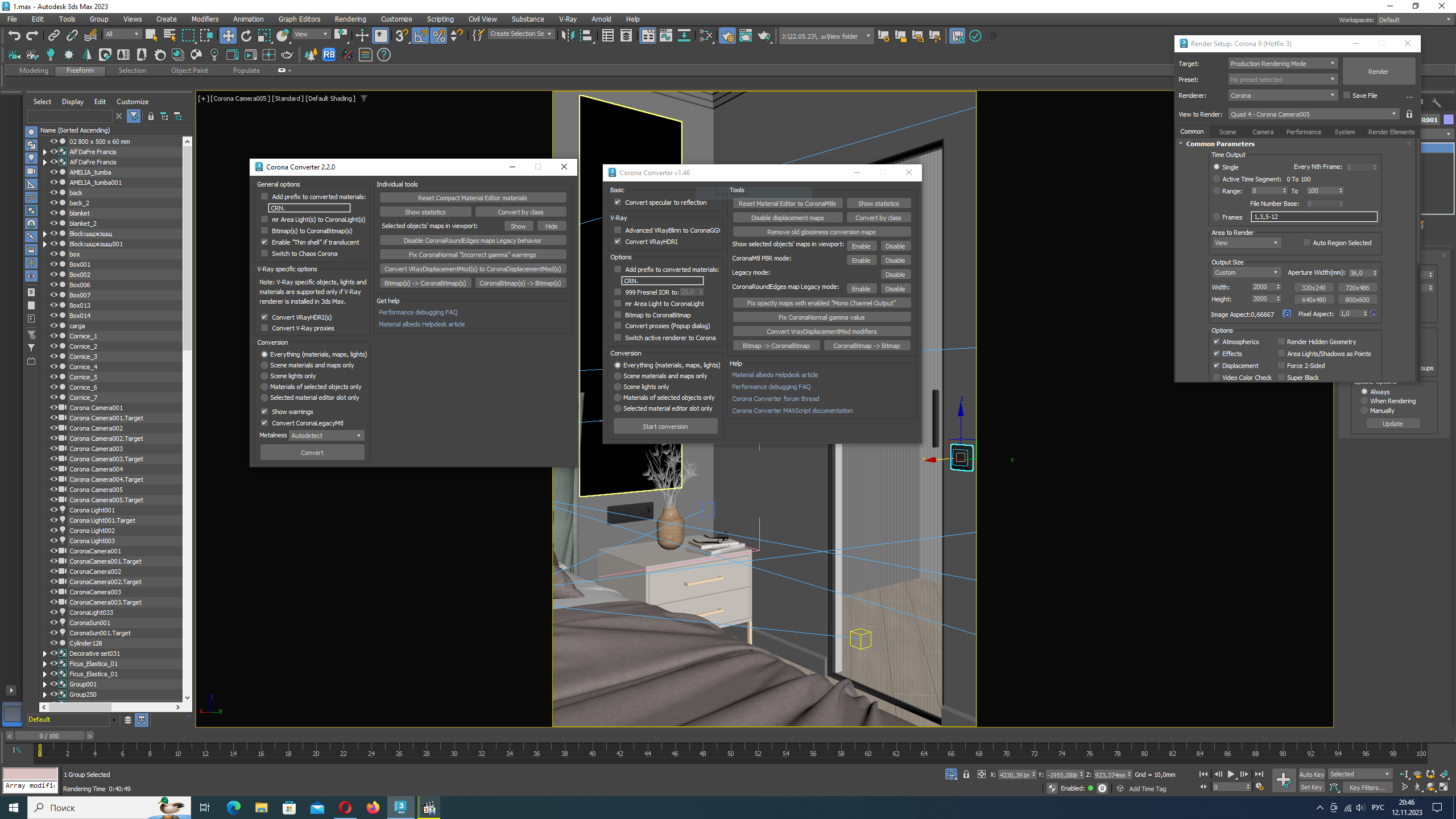Open Rendered Frame Window icon
This screenshot has height=819, width=1456.
746,36
